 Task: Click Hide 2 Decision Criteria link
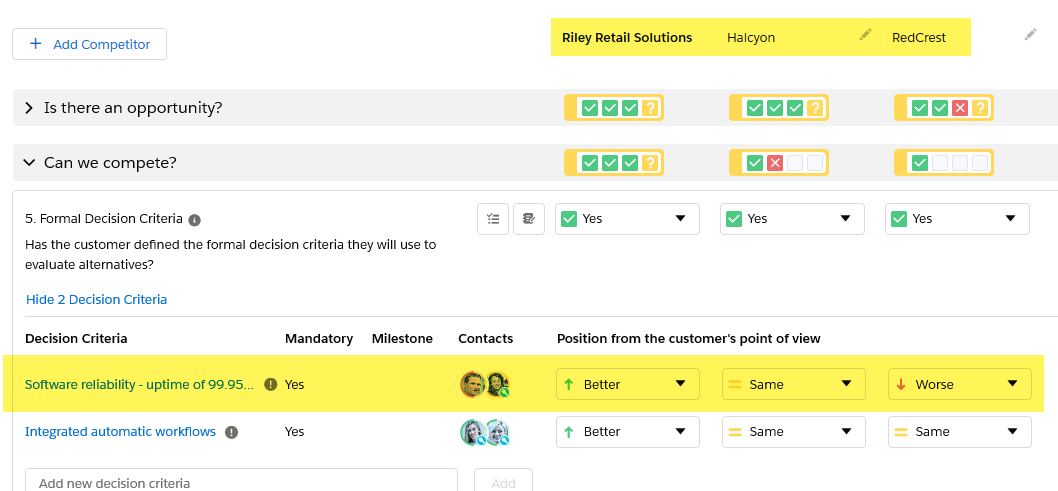(96, 299)
